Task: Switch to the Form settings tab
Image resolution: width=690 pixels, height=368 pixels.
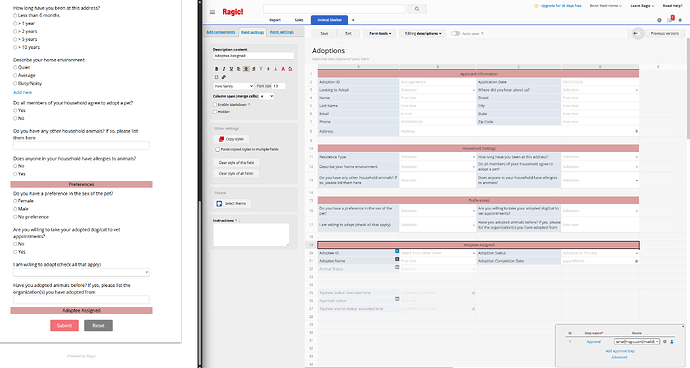Action: tap(282, 32)
